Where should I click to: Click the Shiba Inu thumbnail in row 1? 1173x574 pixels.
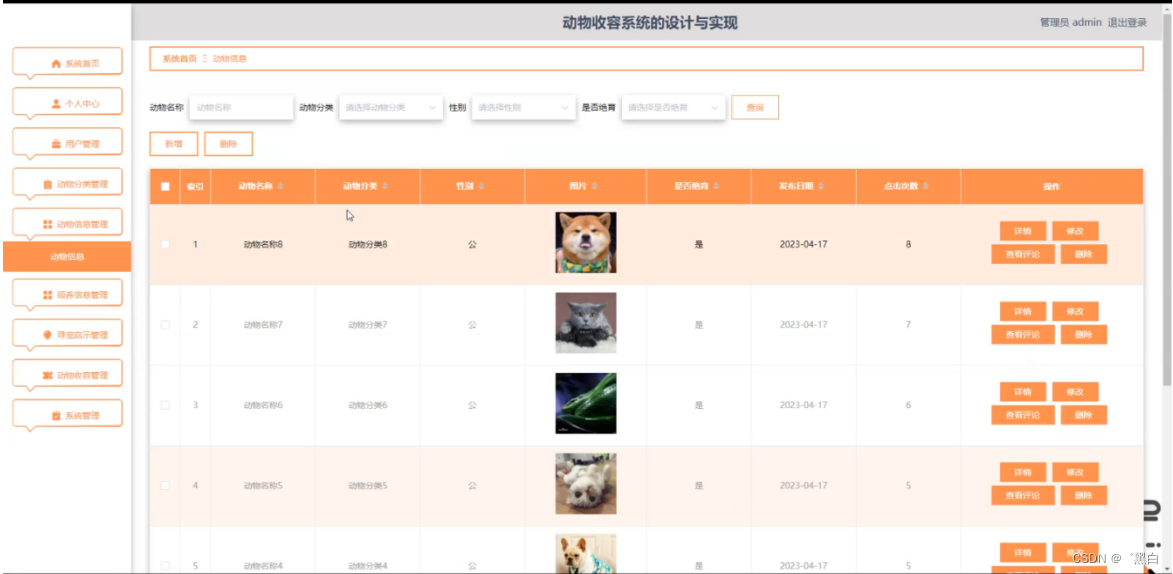tap(586, 242)
